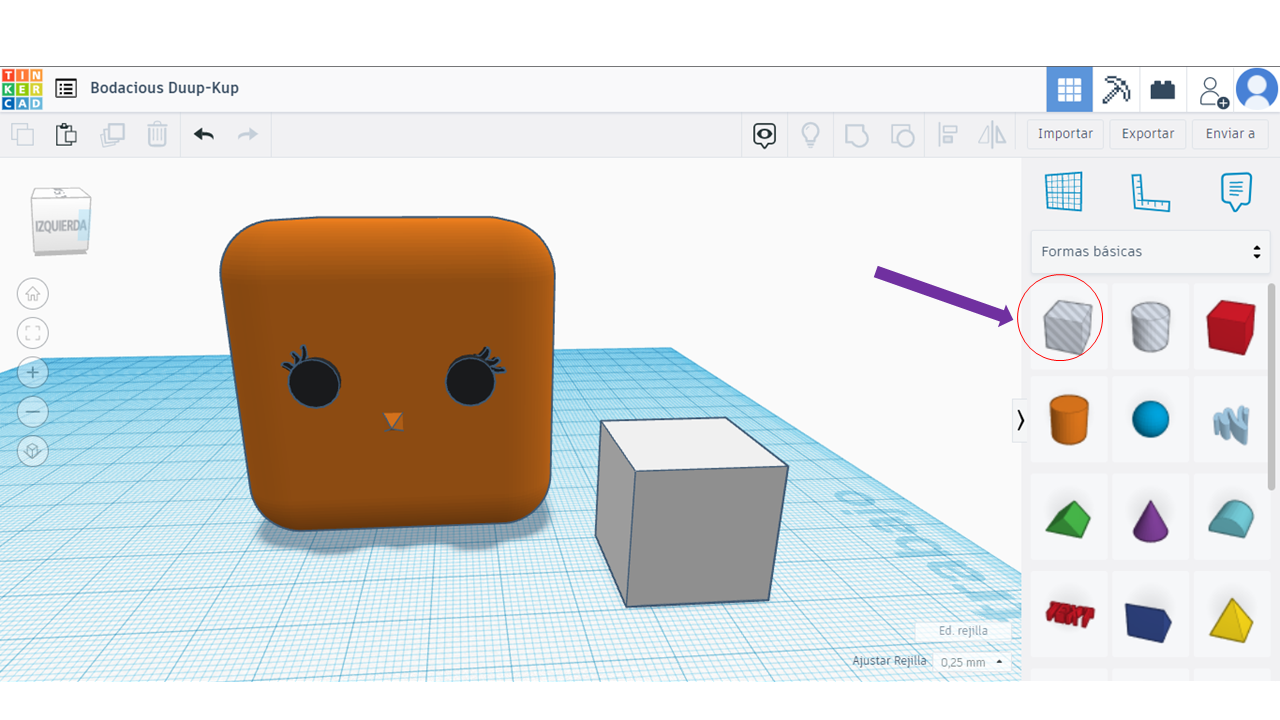Click the trash delete icon
Screen dimensions: 1280x720
click(157, 134)
